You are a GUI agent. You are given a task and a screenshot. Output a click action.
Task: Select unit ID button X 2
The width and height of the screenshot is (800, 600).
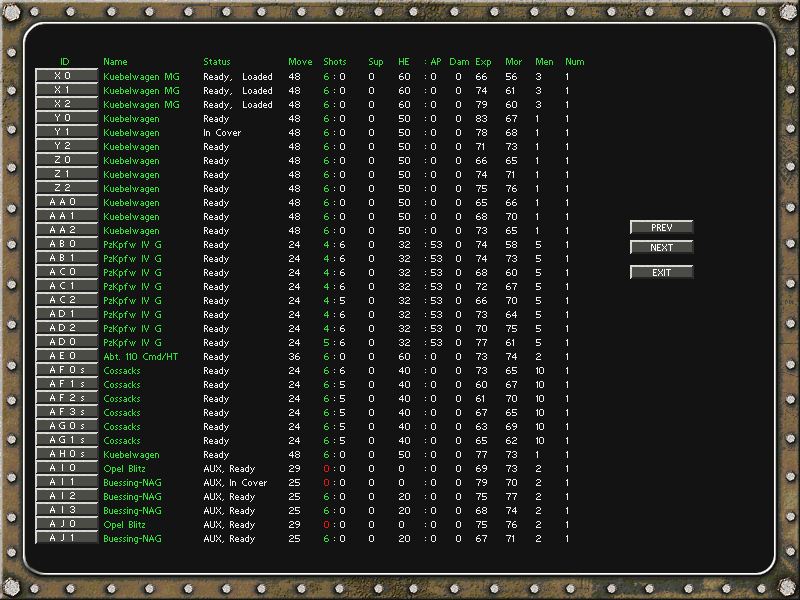point(66,104)
